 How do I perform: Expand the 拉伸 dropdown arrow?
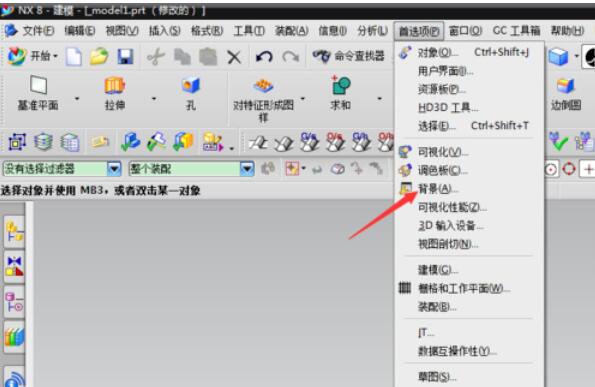click(154, 99)
